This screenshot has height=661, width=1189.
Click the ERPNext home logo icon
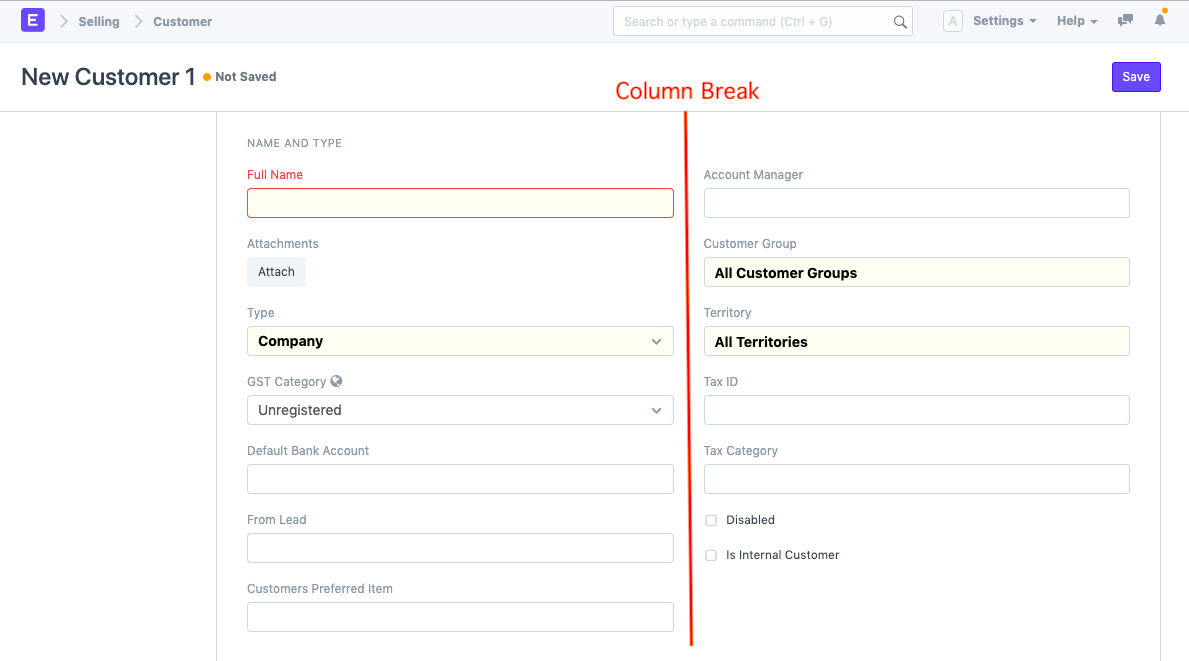click(32, 21)
